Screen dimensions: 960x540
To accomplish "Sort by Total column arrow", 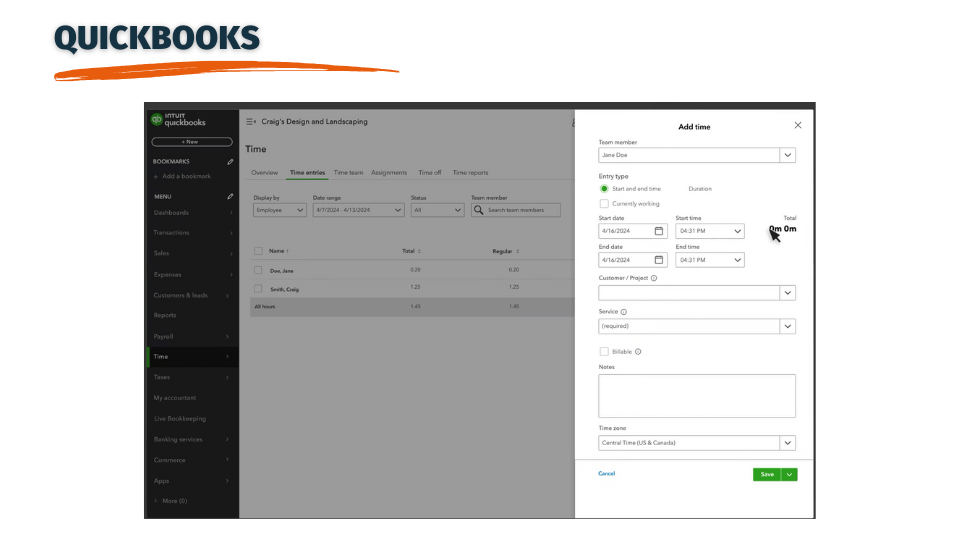I will [x=419, y=251].
